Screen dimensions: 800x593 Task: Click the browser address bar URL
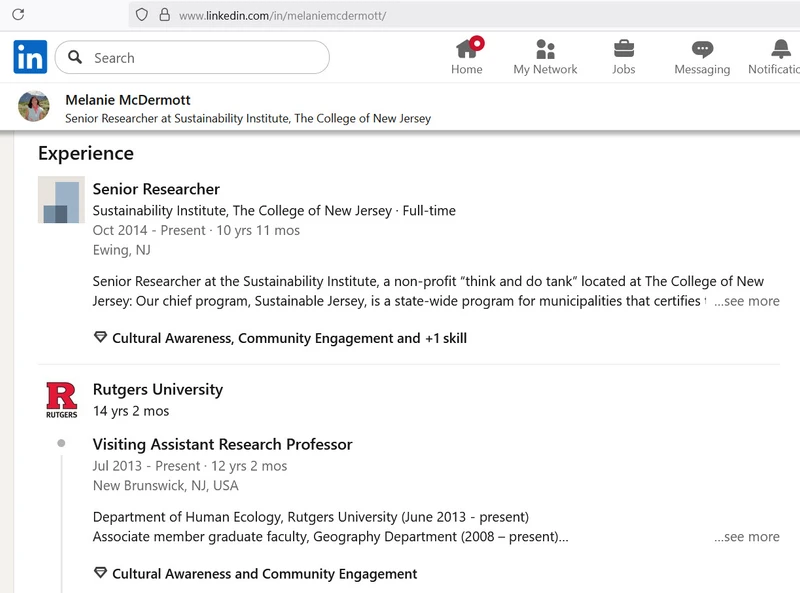(x=282, y=15)
